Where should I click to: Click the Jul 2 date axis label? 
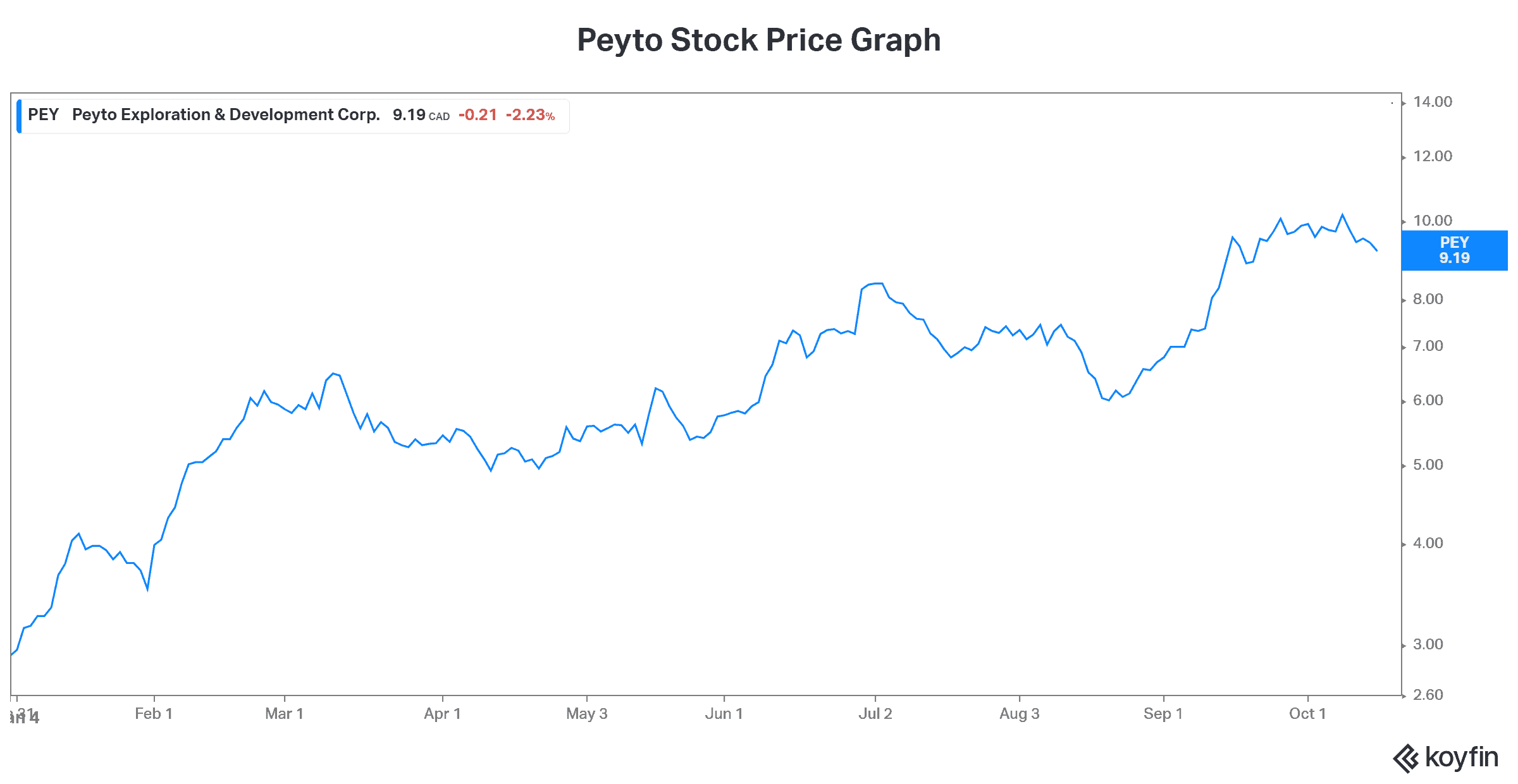(x=875, y=714)
